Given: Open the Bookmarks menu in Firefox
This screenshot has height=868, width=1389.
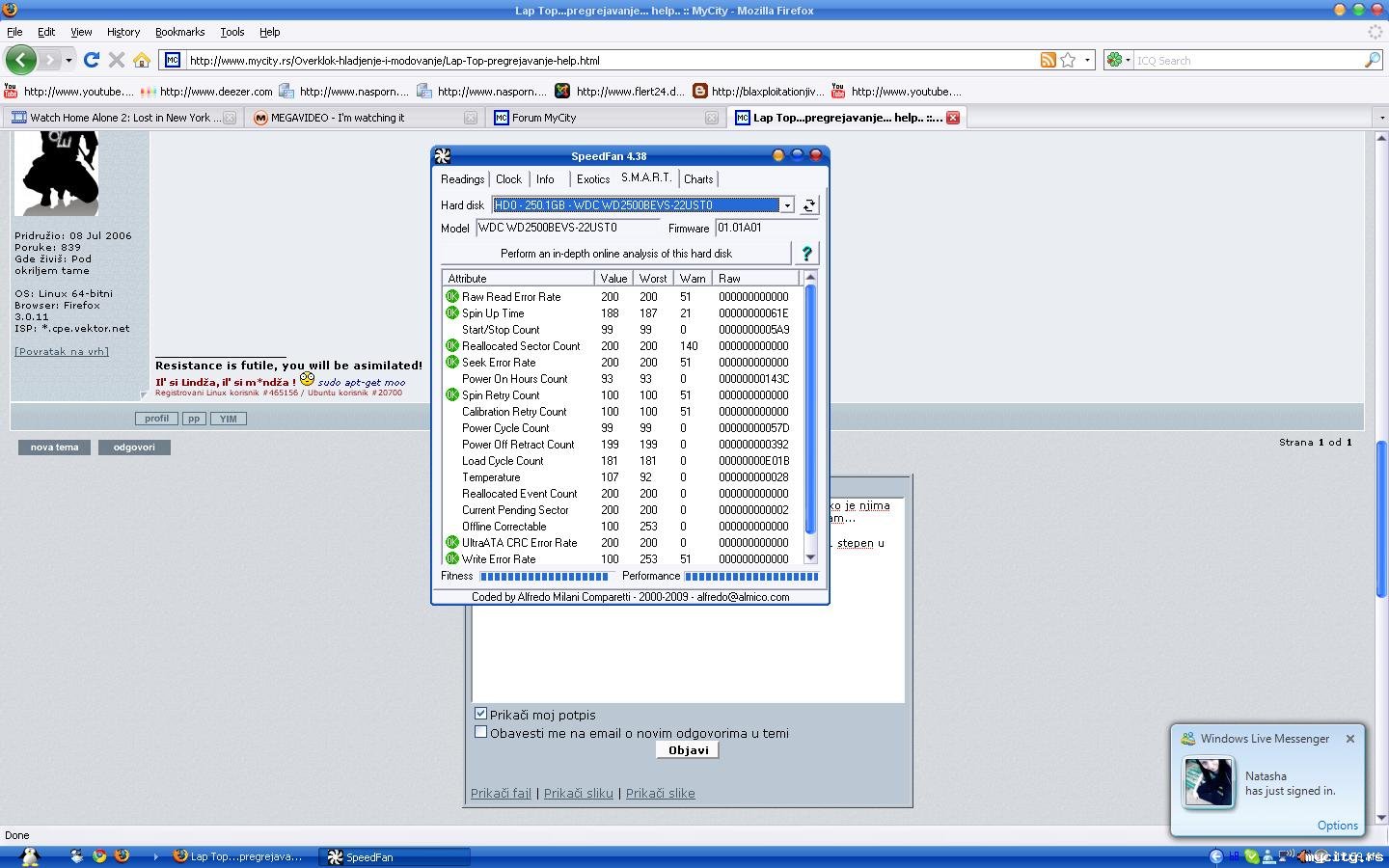Looking at the screenshot, I should click(179, 32).
